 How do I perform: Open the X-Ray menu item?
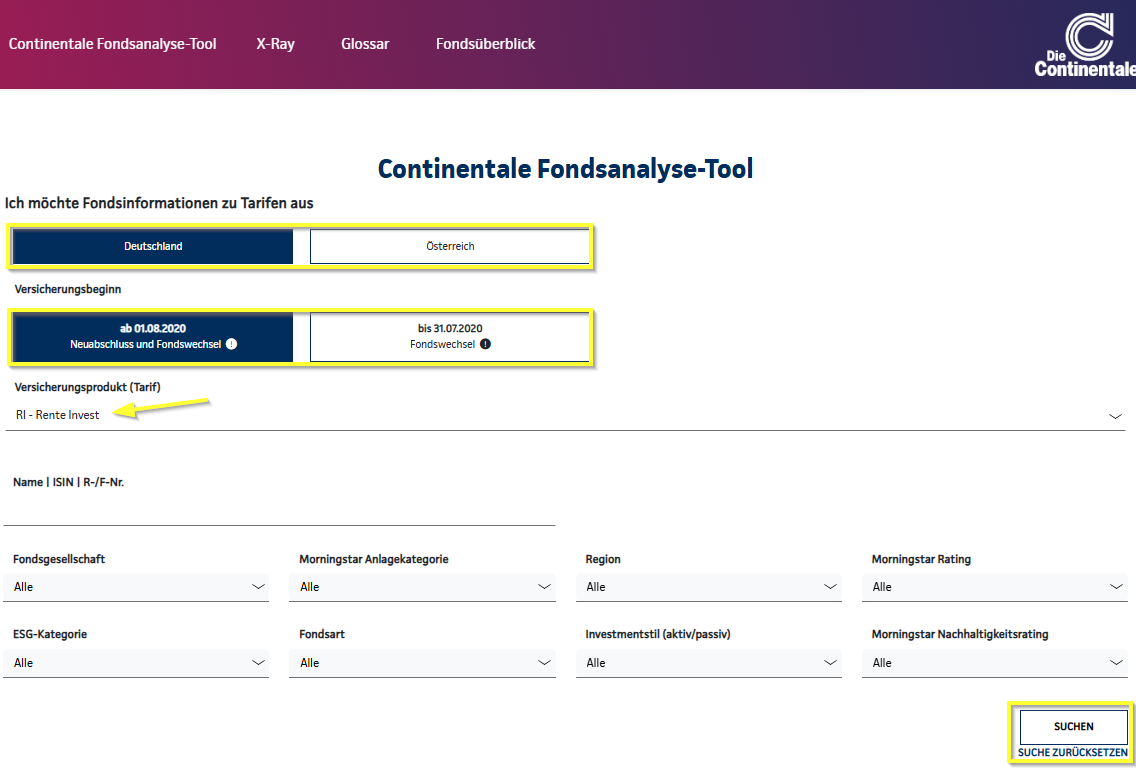(x=275, y=44)
